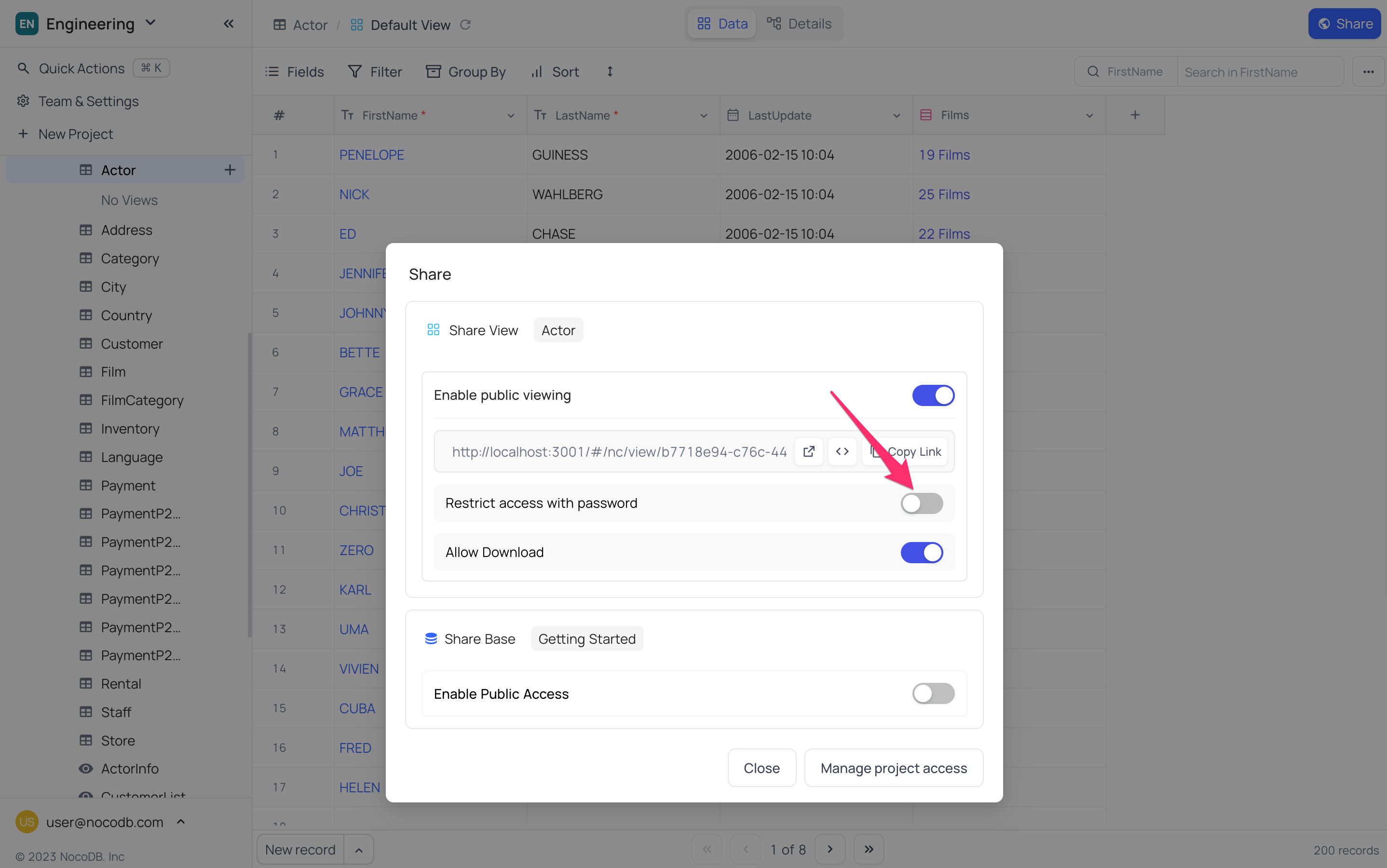Click the Share View grid icon
The width and height of the screenshot is (1387, 868).
(x=432, y=329)
